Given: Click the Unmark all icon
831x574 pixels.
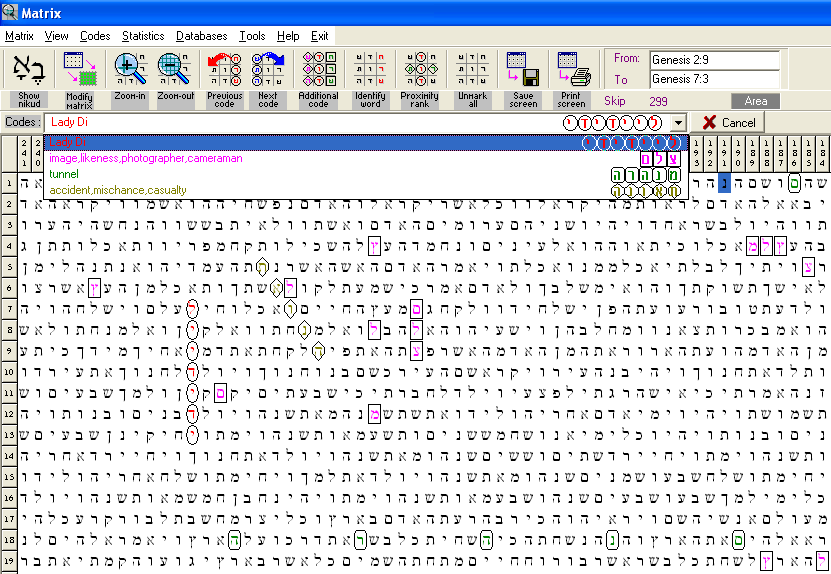Looking at the screenshot, I should (x=472, y=69).
